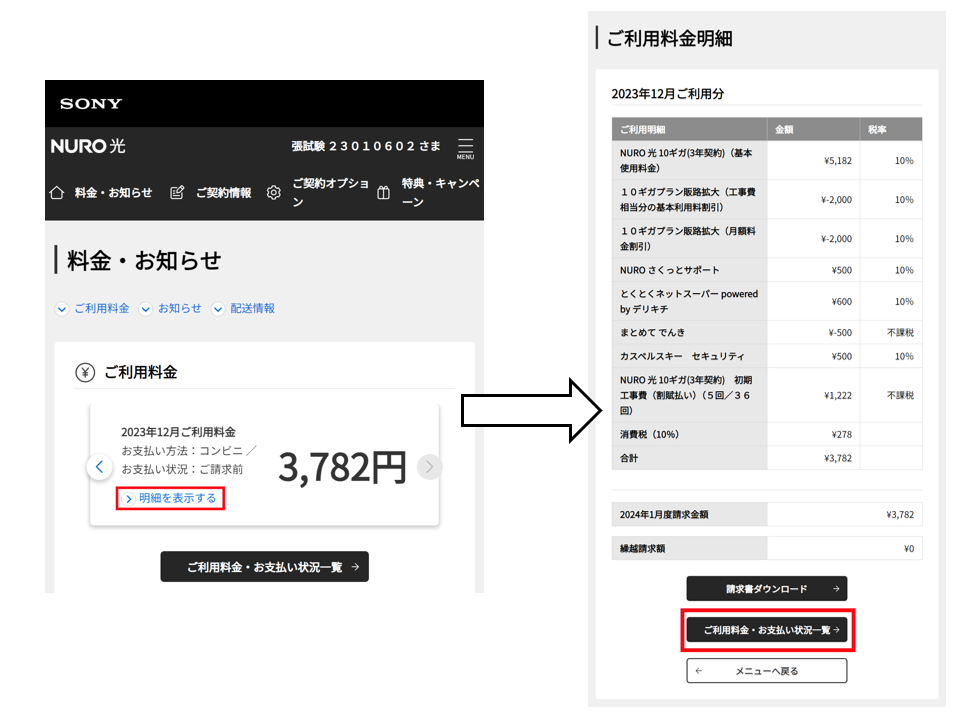Go back using メニューへ戻る button

[x=766, y=671]
